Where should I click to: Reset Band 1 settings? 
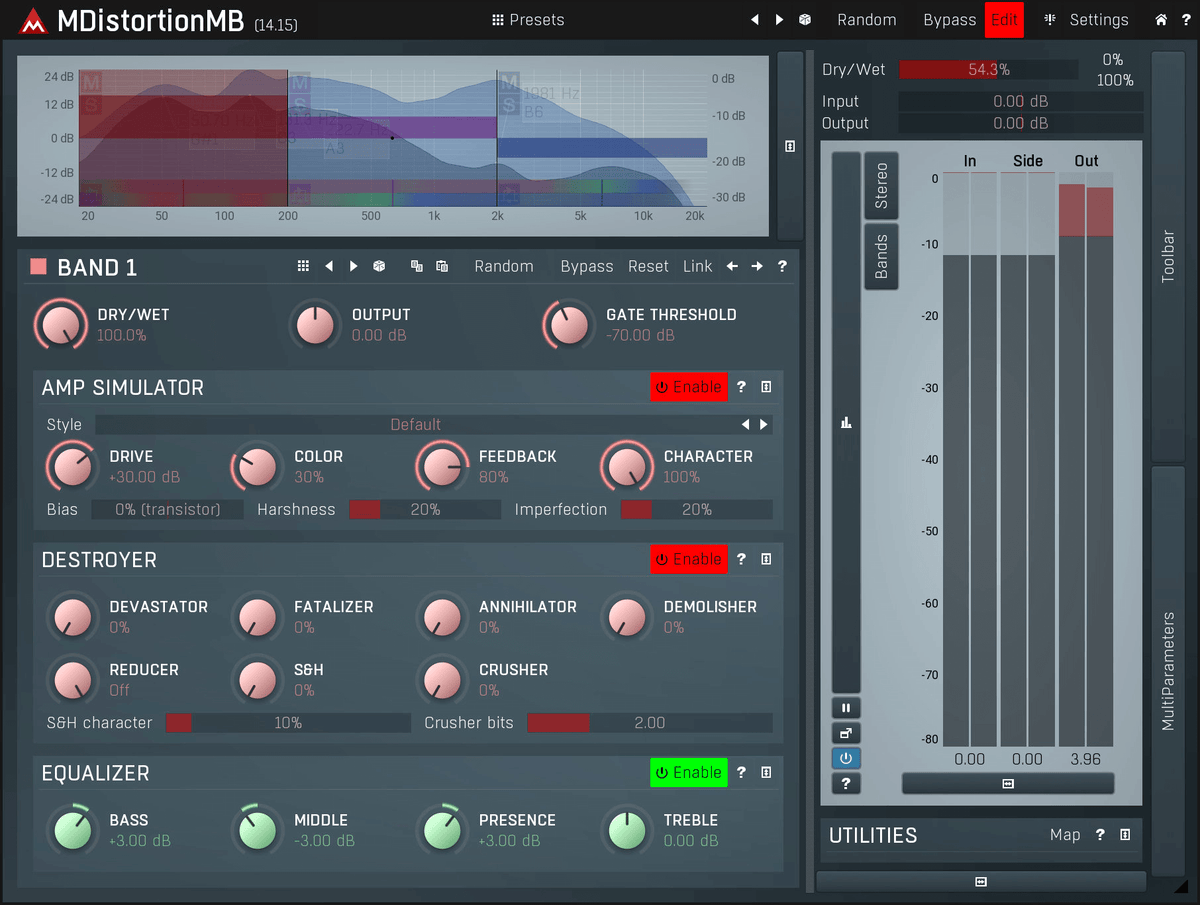(648, 266)
